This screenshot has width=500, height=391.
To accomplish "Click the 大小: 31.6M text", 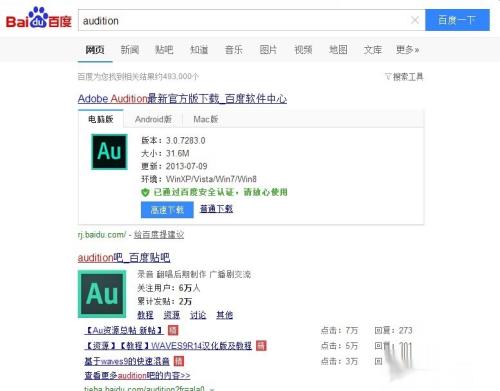I will (x=165, y=153).
